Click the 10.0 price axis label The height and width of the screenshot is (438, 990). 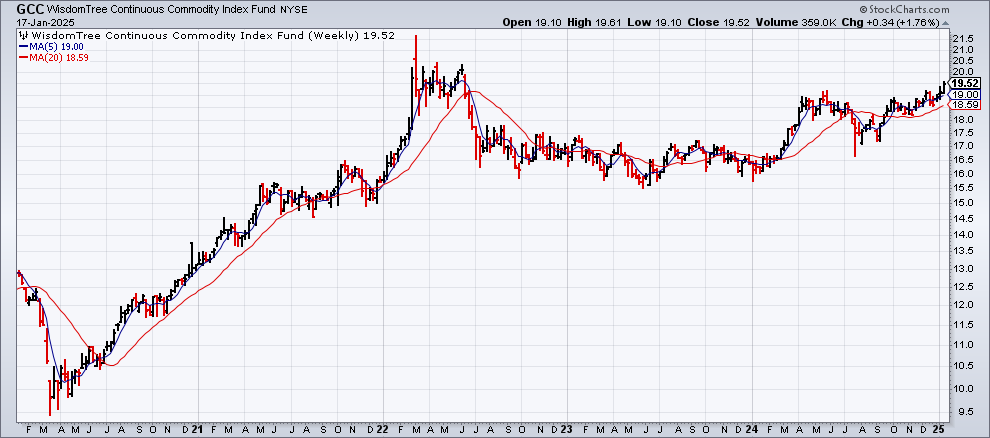point(961,388)
